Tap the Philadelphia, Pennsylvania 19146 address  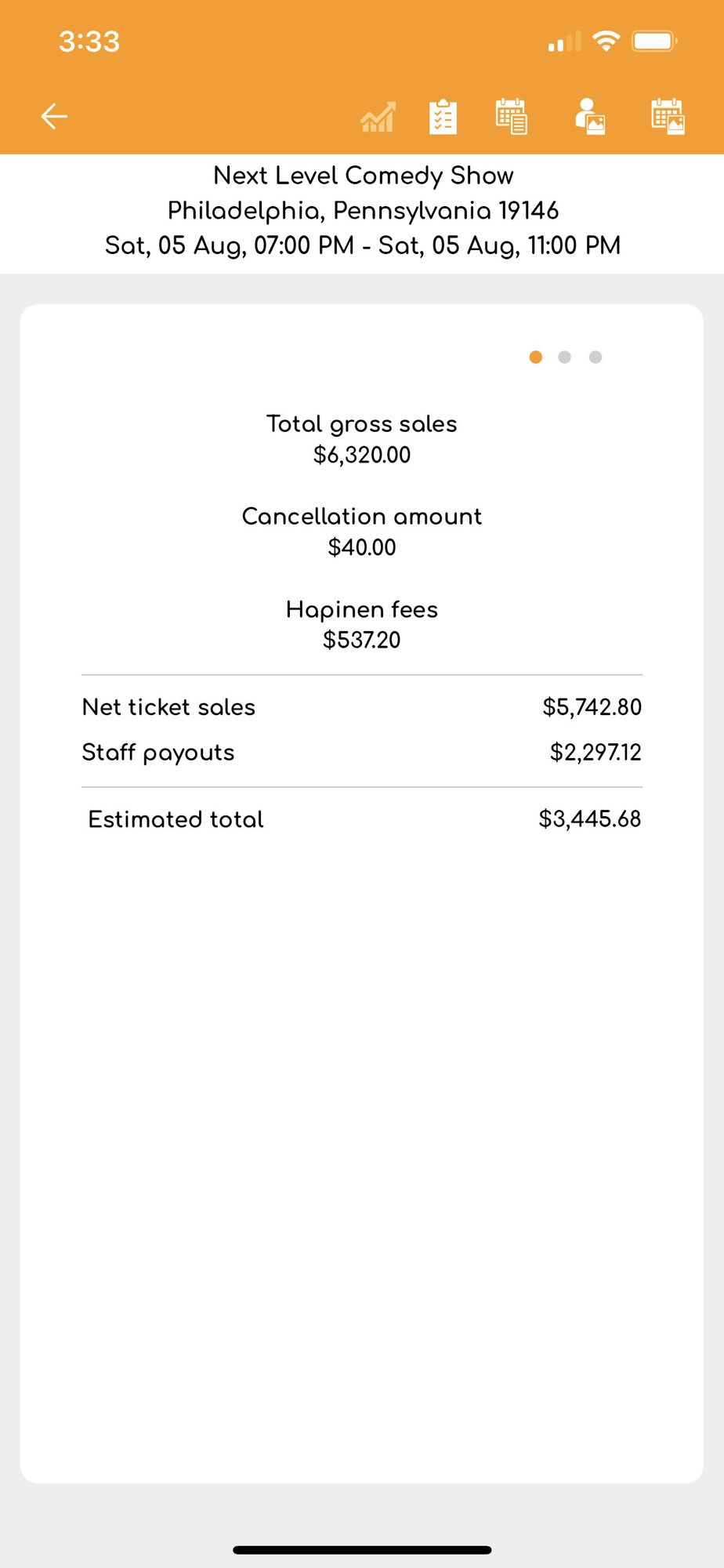tap(363, 211)
